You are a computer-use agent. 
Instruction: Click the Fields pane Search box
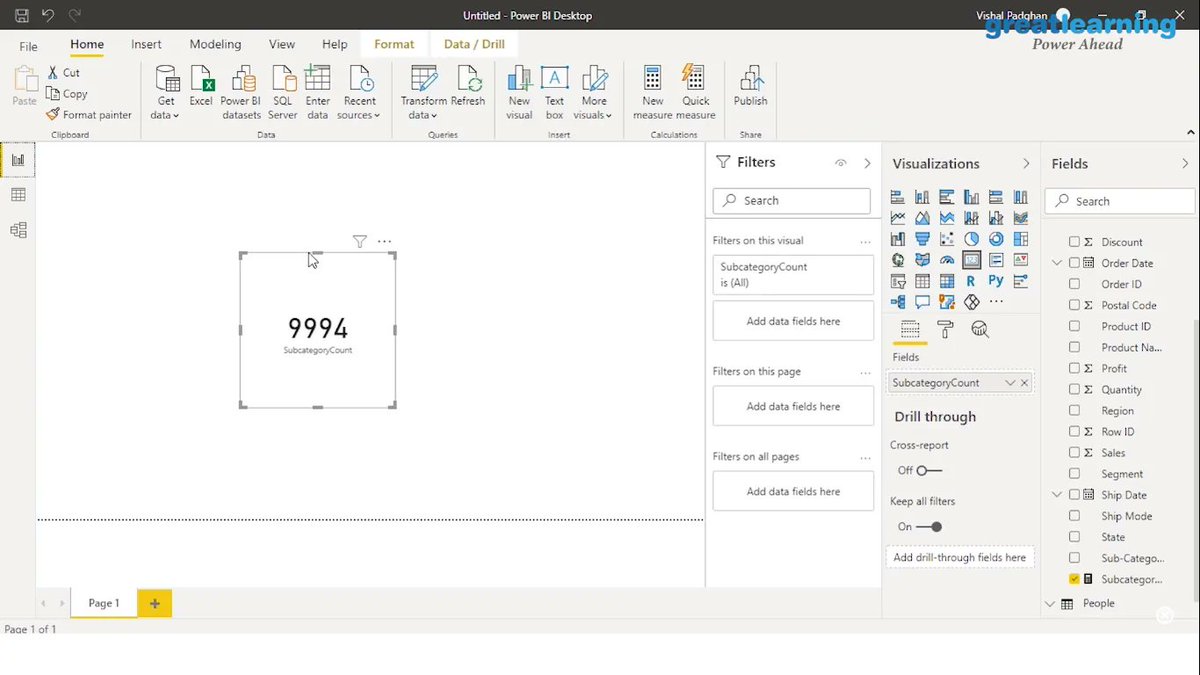(x=1120, y=201)
